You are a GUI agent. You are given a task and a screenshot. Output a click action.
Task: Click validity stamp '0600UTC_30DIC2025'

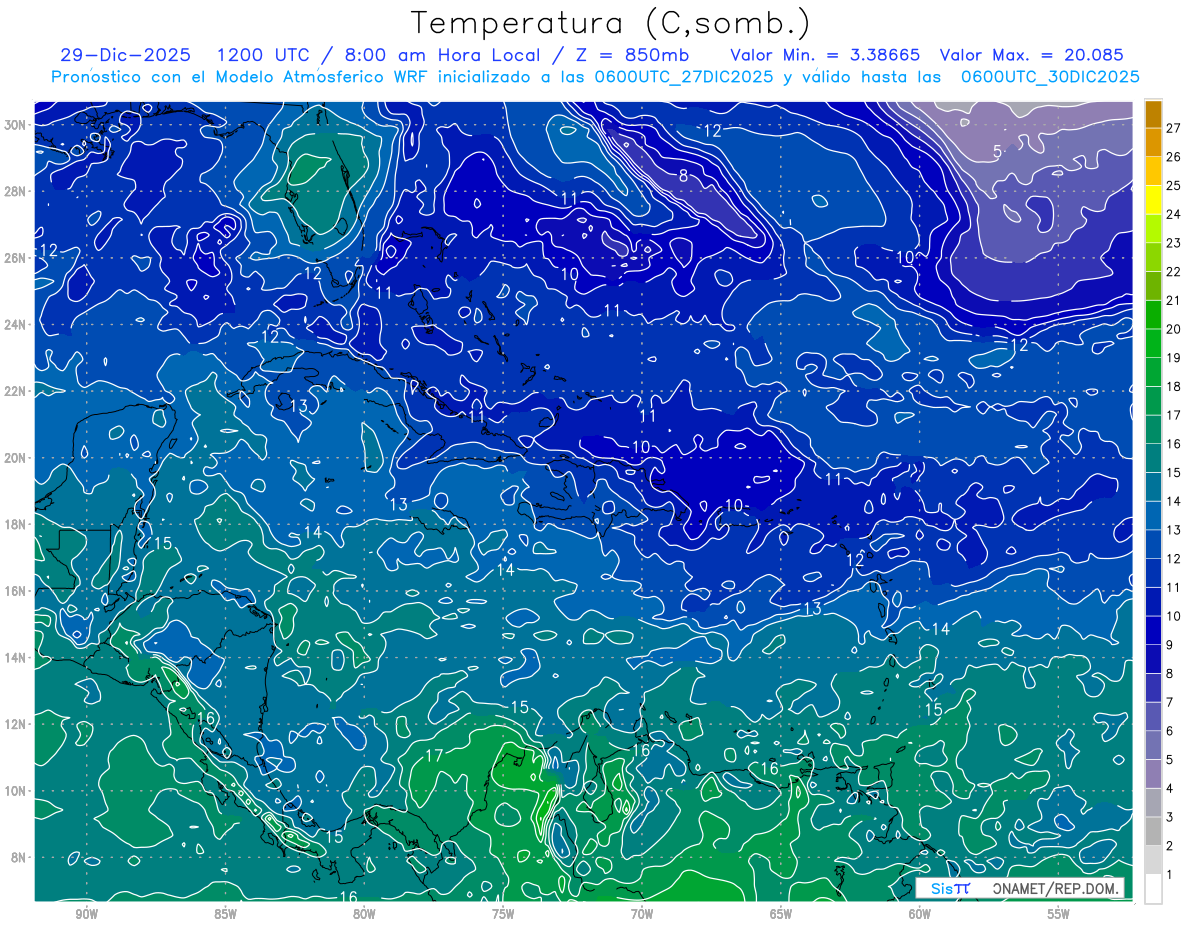(x=1050, y=77)
